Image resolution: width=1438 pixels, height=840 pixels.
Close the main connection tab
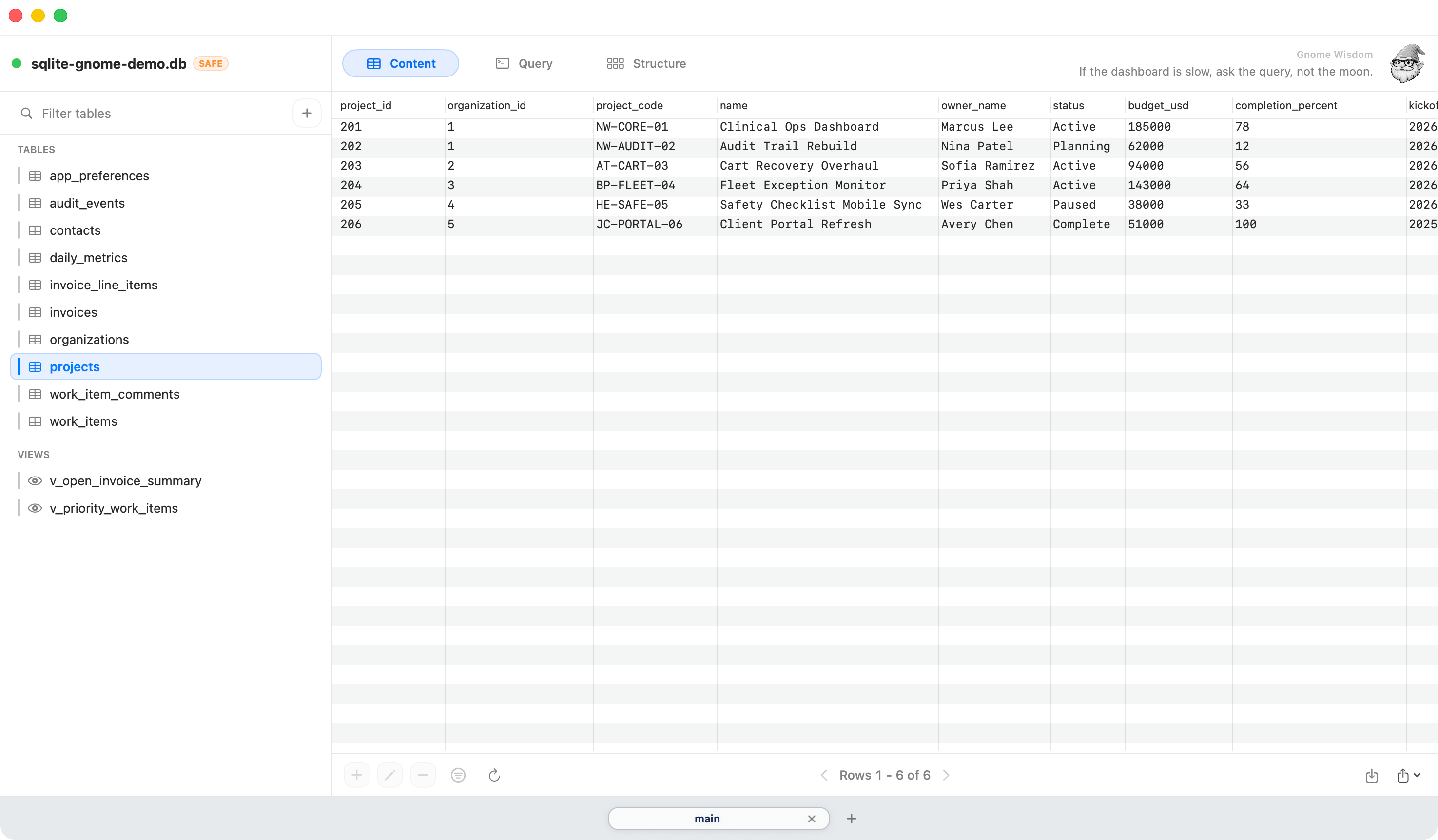[812, 819]
